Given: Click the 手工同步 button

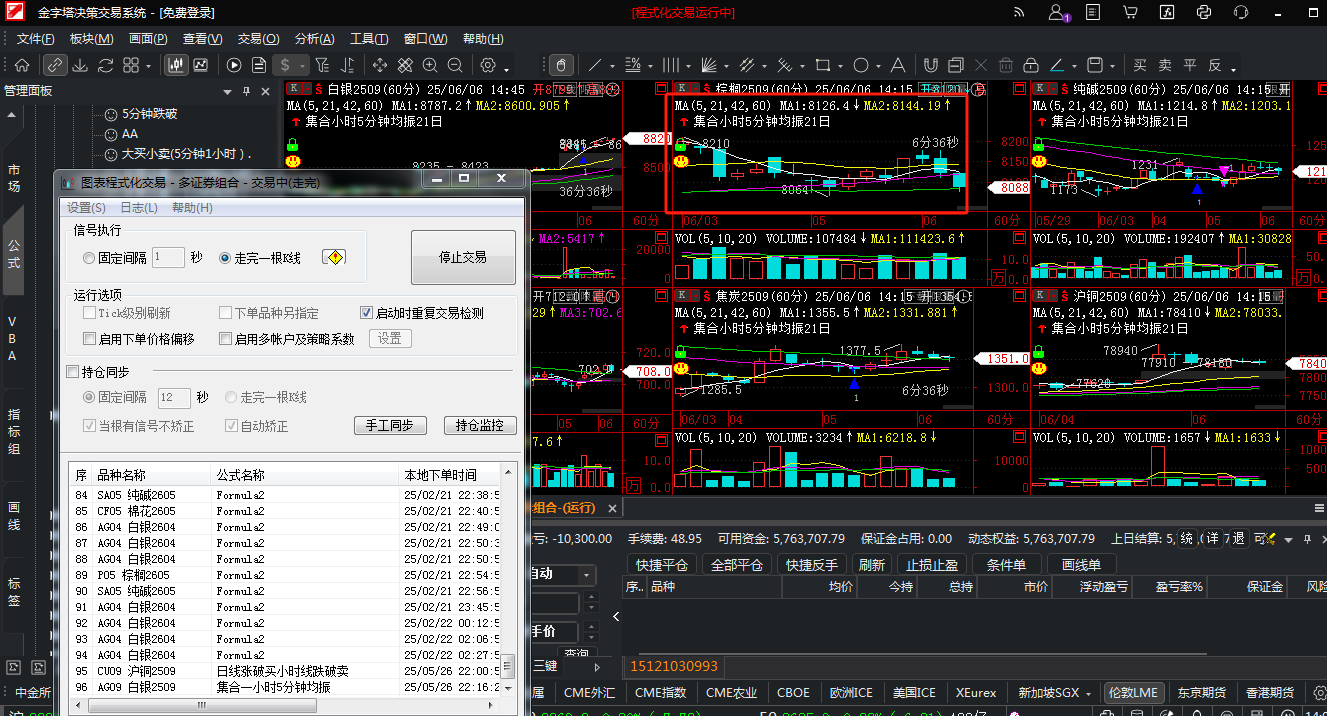Looking at the screenshot, I should pos(390,426).
